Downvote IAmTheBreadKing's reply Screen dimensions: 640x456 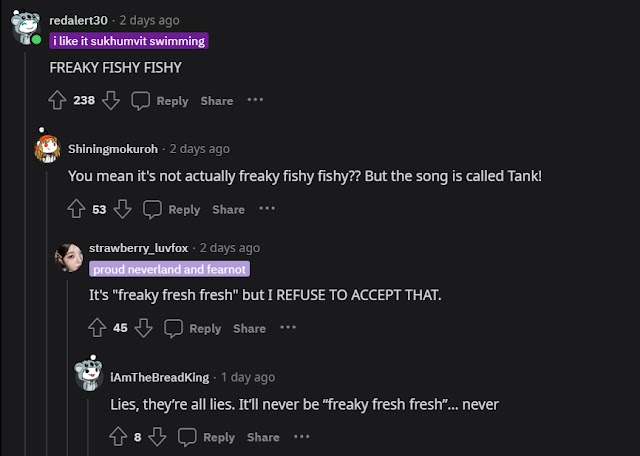(x=158, y=437)
